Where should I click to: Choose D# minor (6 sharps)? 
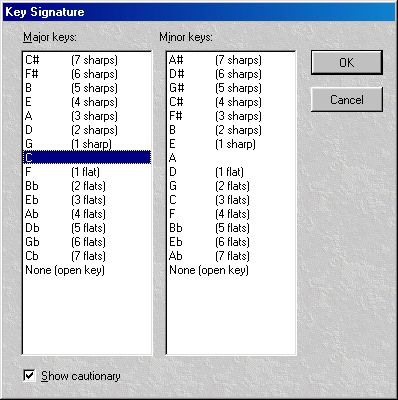(231, 74)
